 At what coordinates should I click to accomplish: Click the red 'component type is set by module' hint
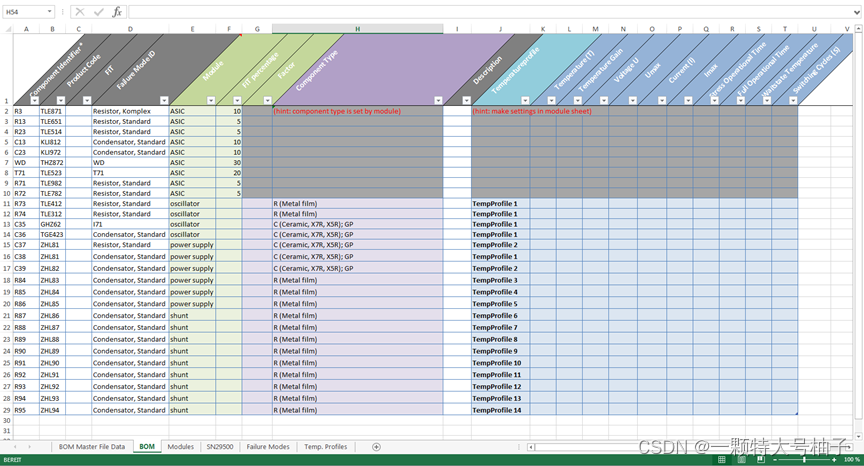click(x=337, y=111)
